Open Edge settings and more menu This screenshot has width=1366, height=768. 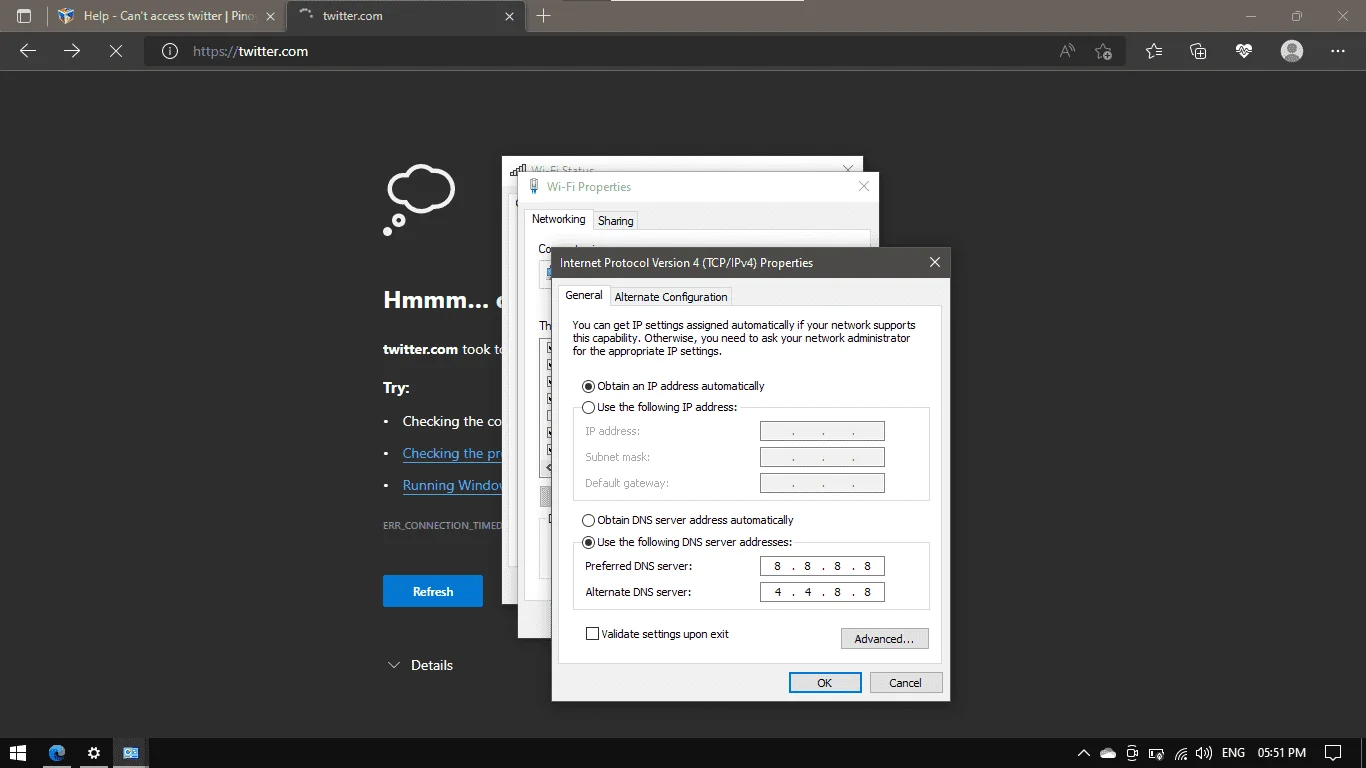pos(1338,51)
